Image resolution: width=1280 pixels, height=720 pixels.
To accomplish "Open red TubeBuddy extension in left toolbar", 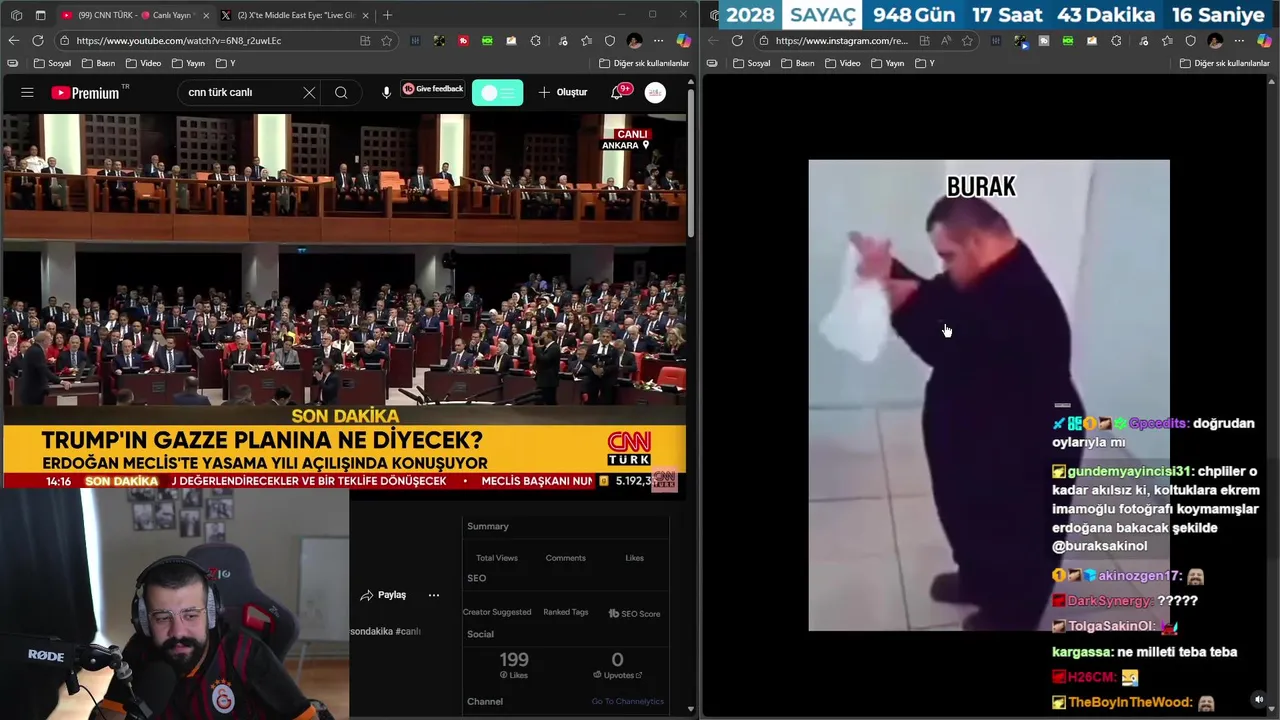I will point(463,41).
